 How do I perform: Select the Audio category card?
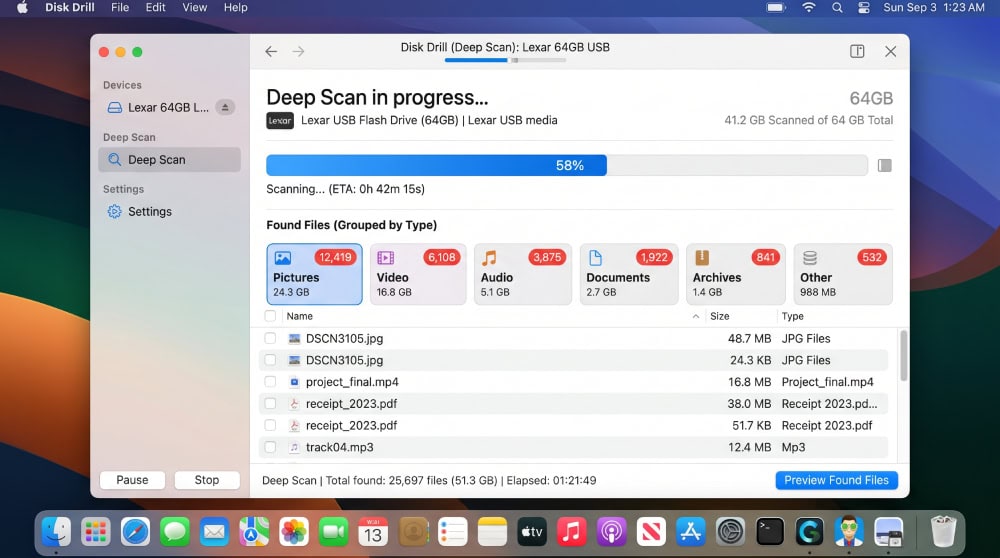coord(522,274)
